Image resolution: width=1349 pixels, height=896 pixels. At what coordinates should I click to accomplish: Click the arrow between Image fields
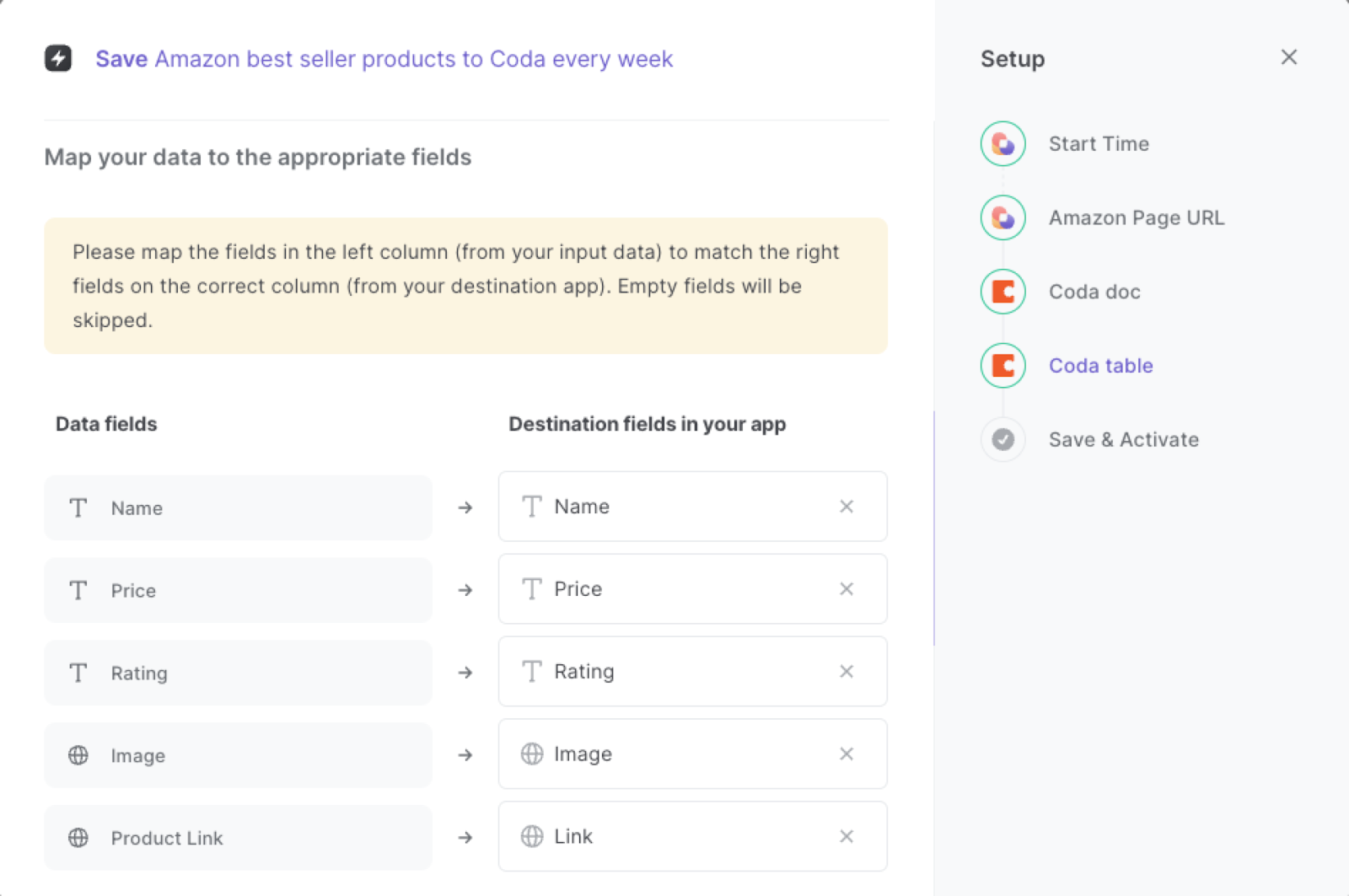(465, 755)
